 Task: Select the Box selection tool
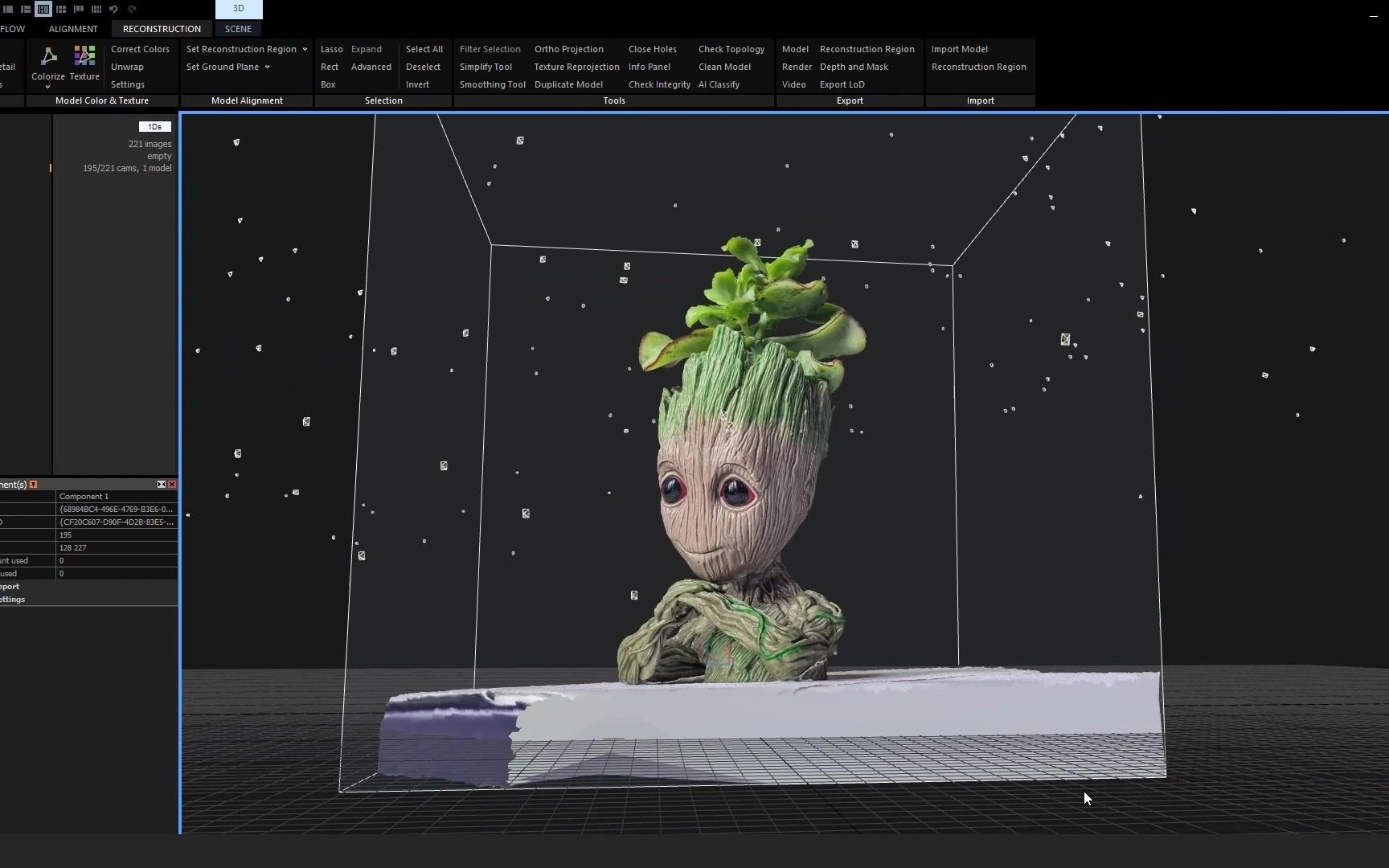coord(328,84)
